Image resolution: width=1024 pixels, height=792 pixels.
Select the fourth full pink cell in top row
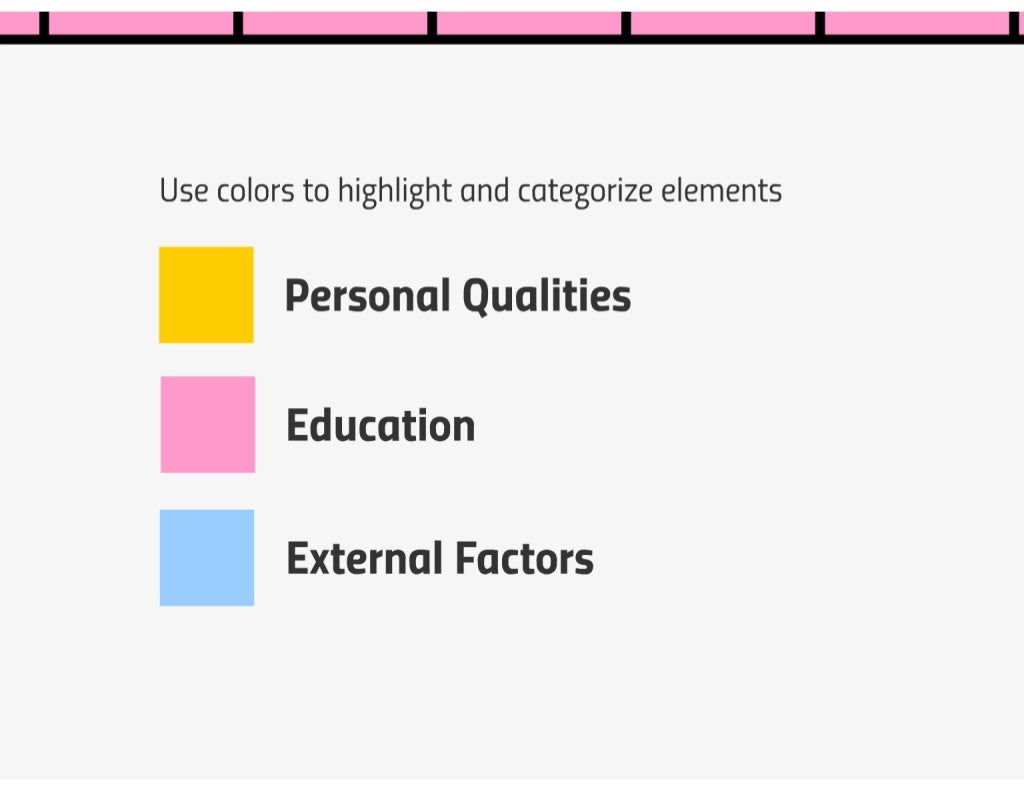(x=723, y=23)
